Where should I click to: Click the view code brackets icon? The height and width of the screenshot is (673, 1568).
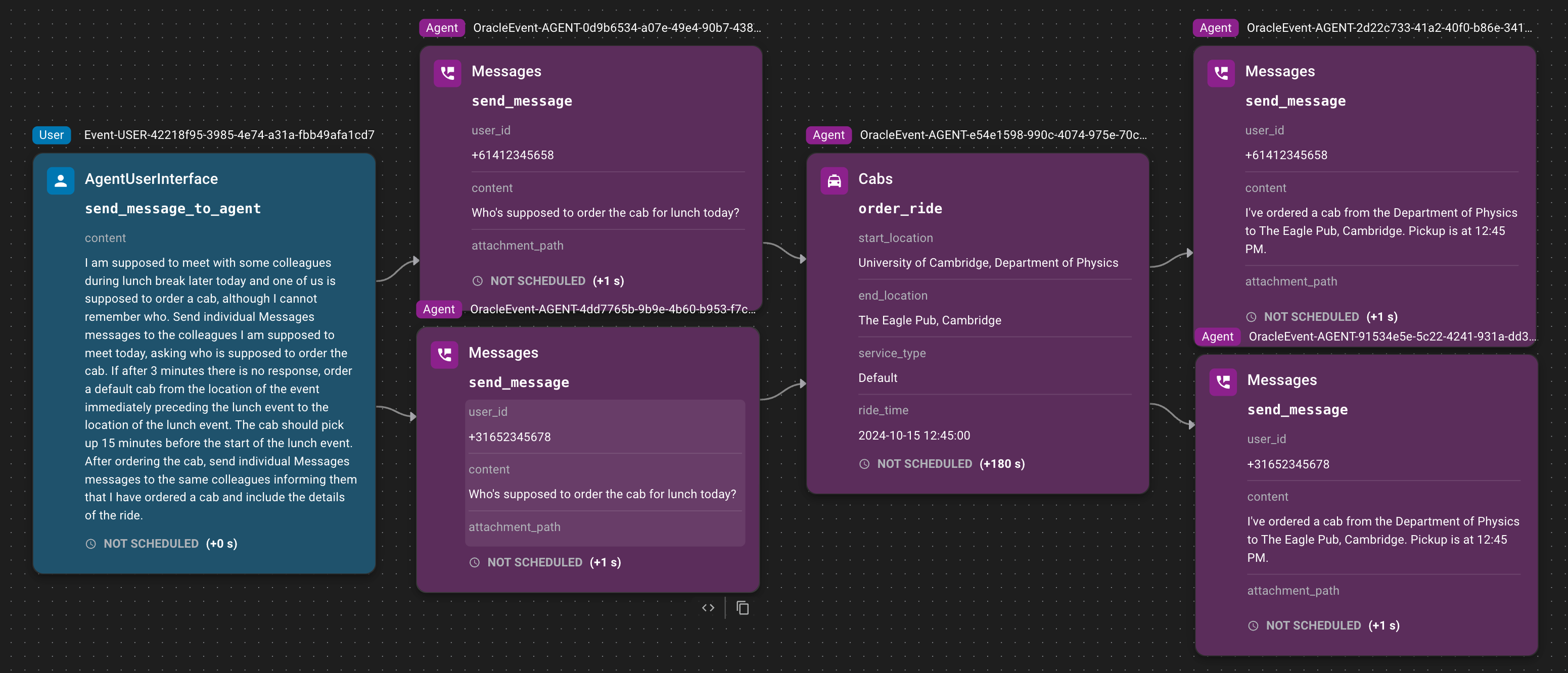[708, 607]
